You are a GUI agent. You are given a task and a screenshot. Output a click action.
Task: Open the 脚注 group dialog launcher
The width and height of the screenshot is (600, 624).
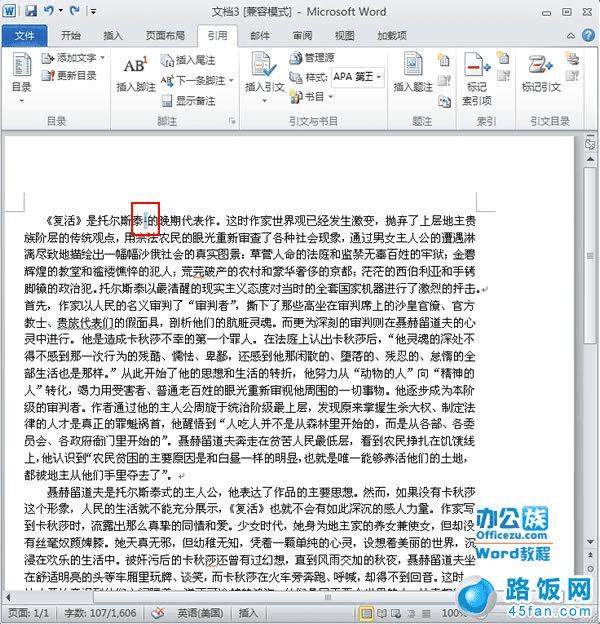(232, 121)
